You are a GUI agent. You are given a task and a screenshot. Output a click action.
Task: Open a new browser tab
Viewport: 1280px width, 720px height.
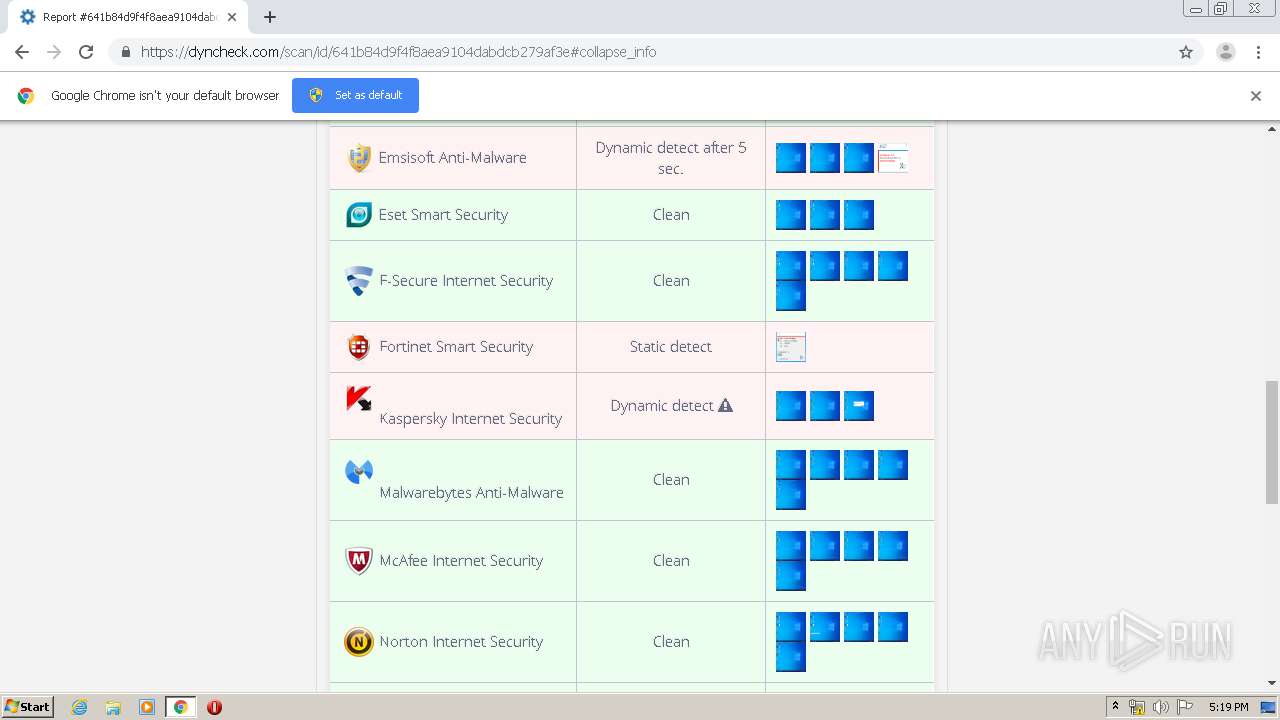(x=270, y=17)
